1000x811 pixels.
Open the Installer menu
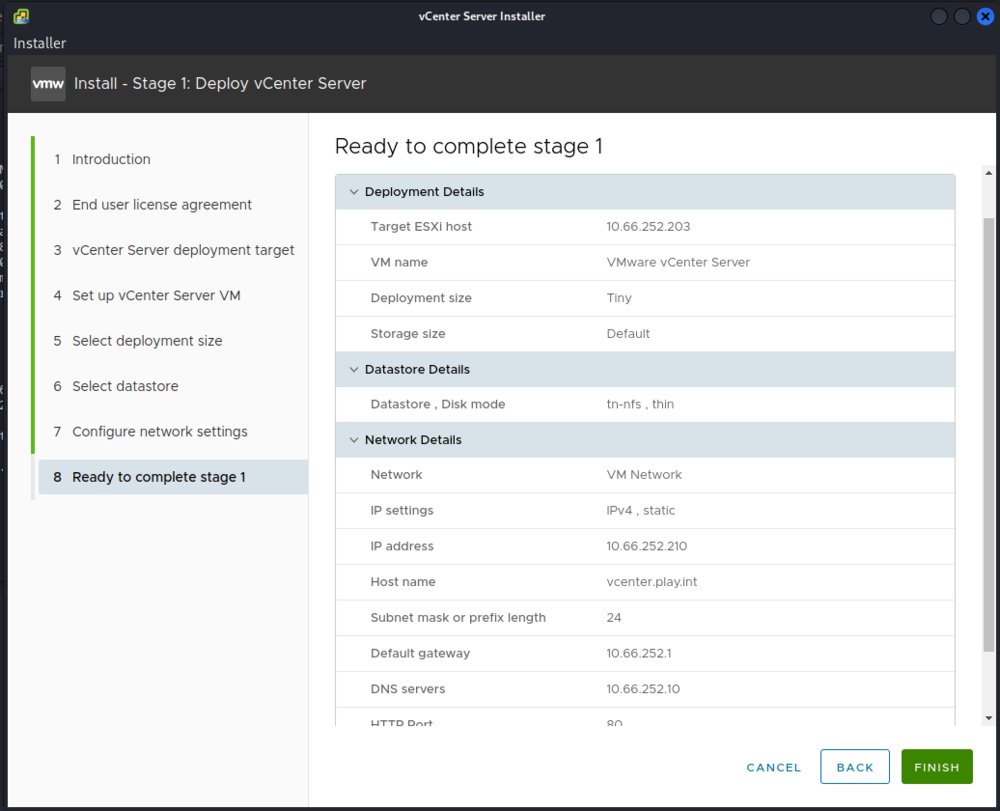pyautogui.click(x=40, y=43)
